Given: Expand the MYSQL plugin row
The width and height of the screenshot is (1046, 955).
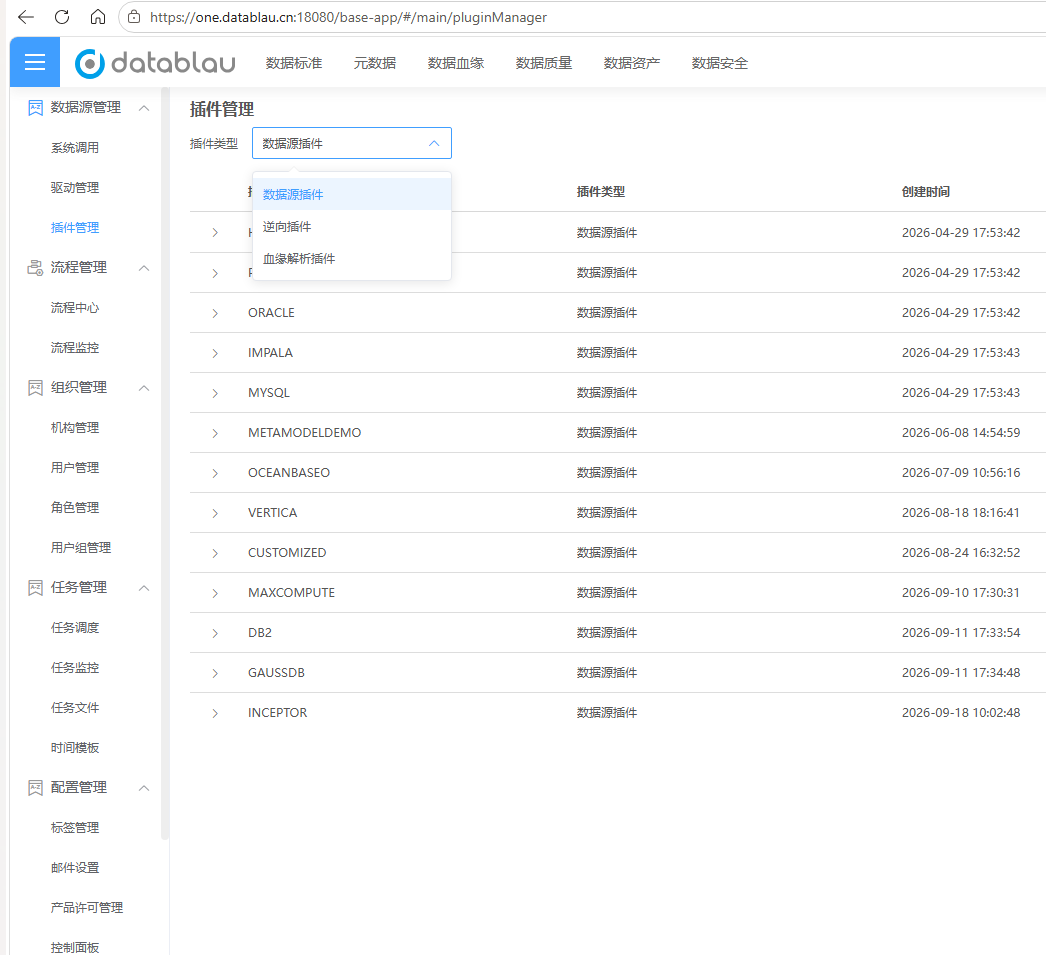Looking at the screenshot, I should 215,393.
